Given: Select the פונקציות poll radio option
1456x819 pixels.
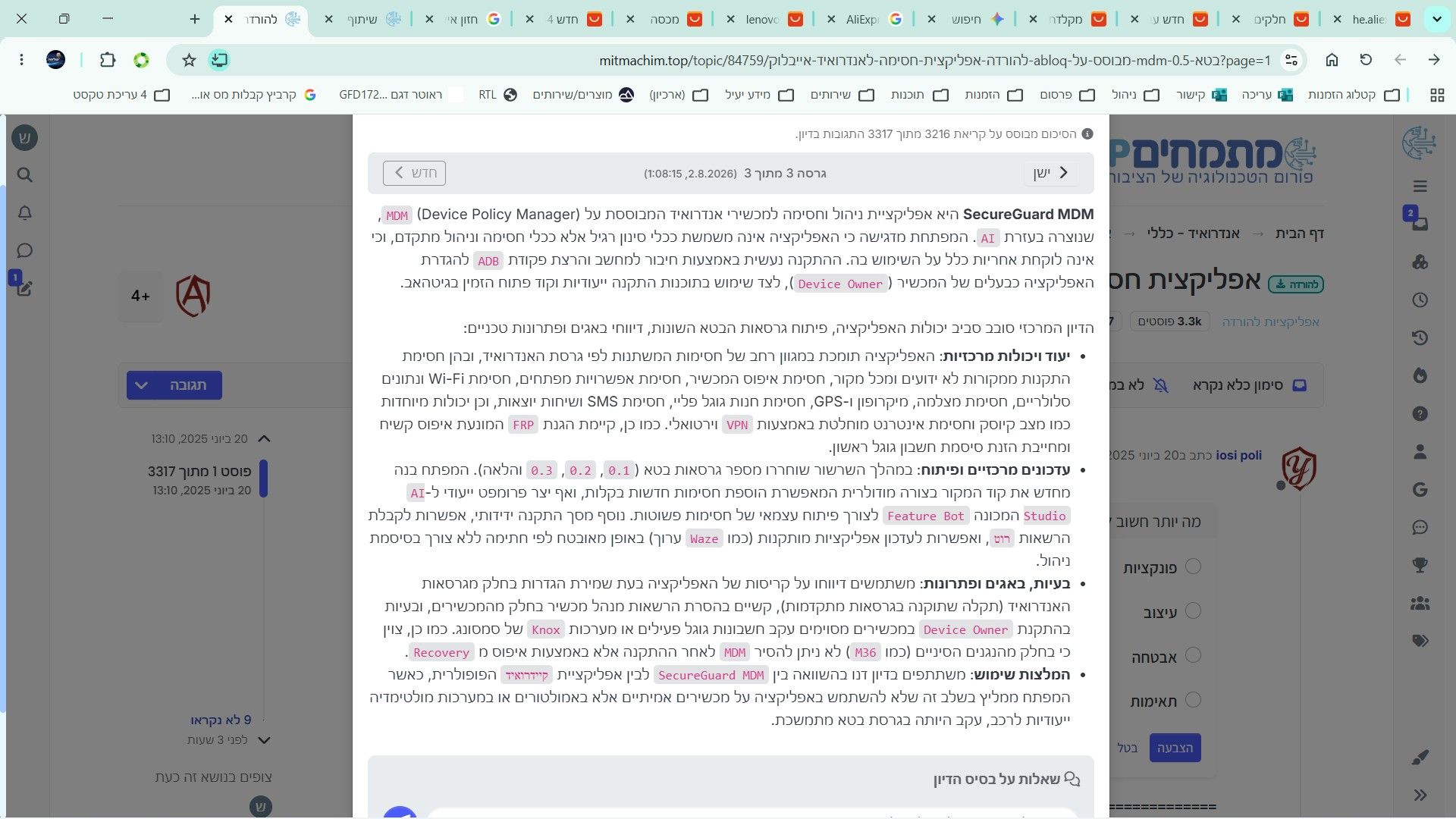Looking at the screenshot, I should [1193, 566].
